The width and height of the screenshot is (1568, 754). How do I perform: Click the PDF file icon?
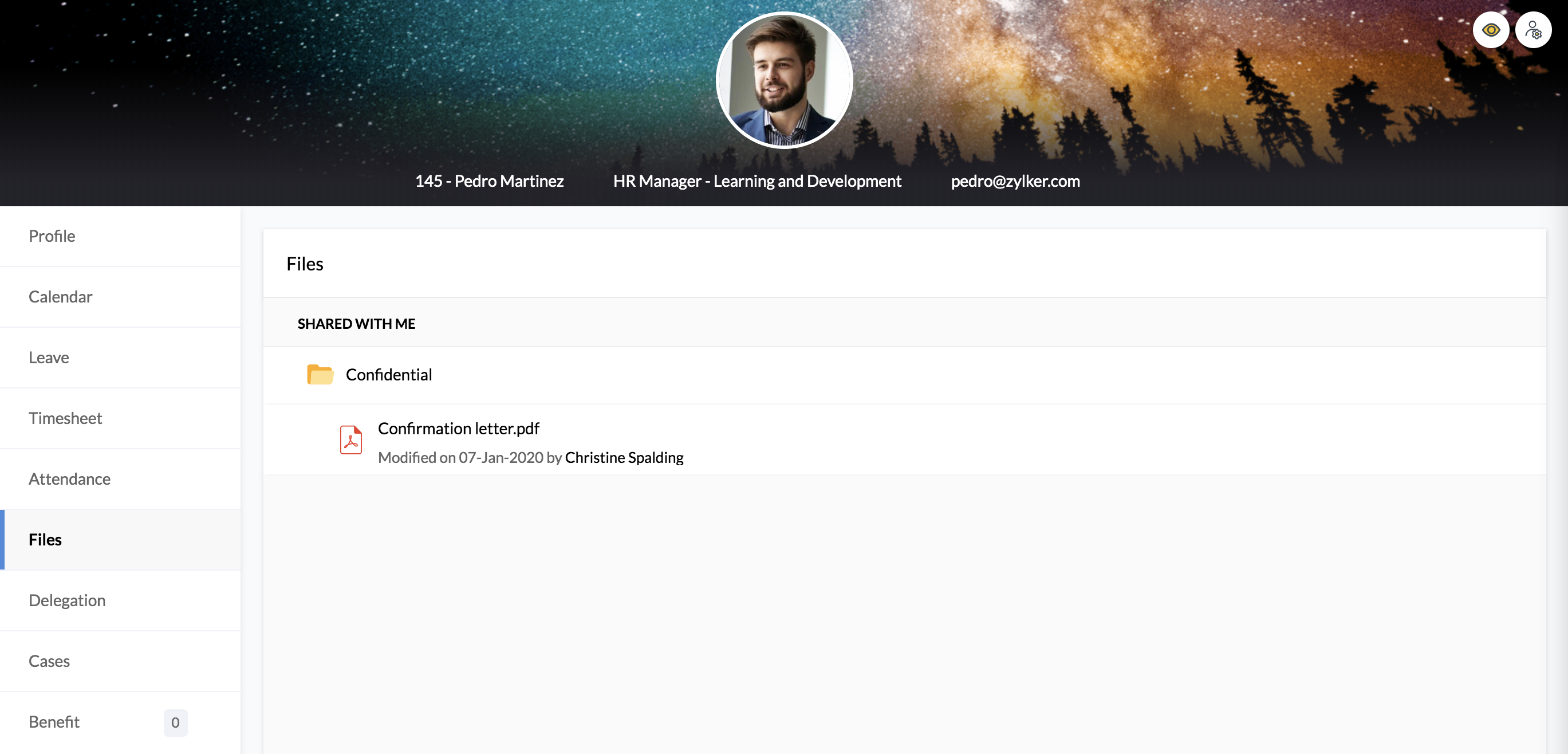coord(350,439)
